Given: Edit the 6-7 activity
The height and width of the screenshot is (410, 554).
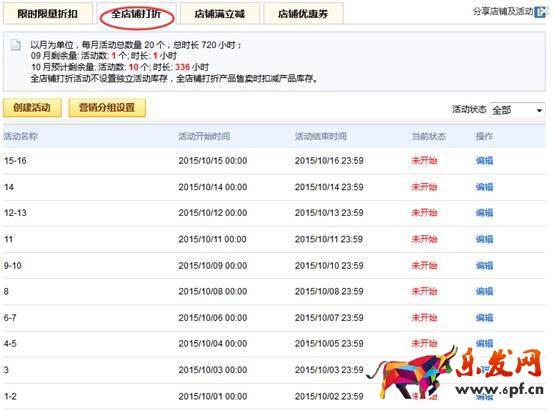Looking at the screenshot, I should pyautogui.click(x=484, y=318).
